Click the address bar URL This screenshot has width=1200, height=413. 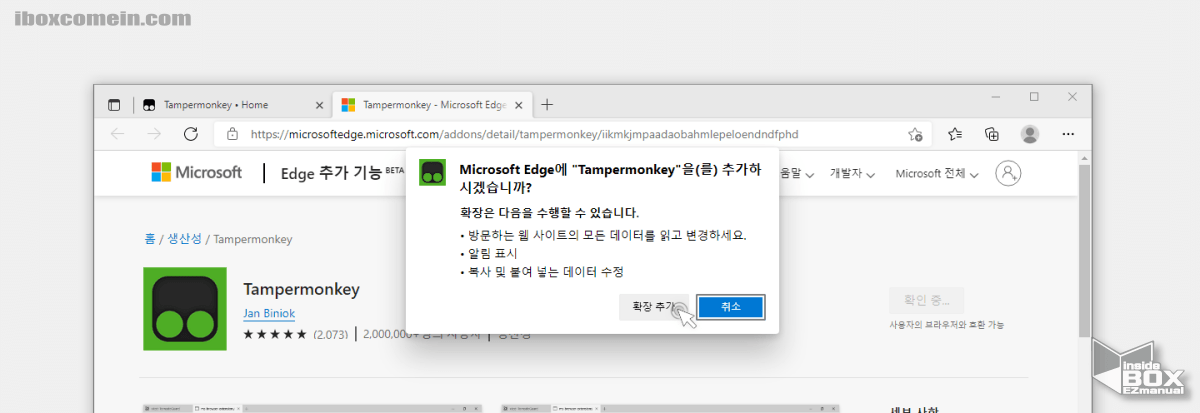(x=524, y=134)
